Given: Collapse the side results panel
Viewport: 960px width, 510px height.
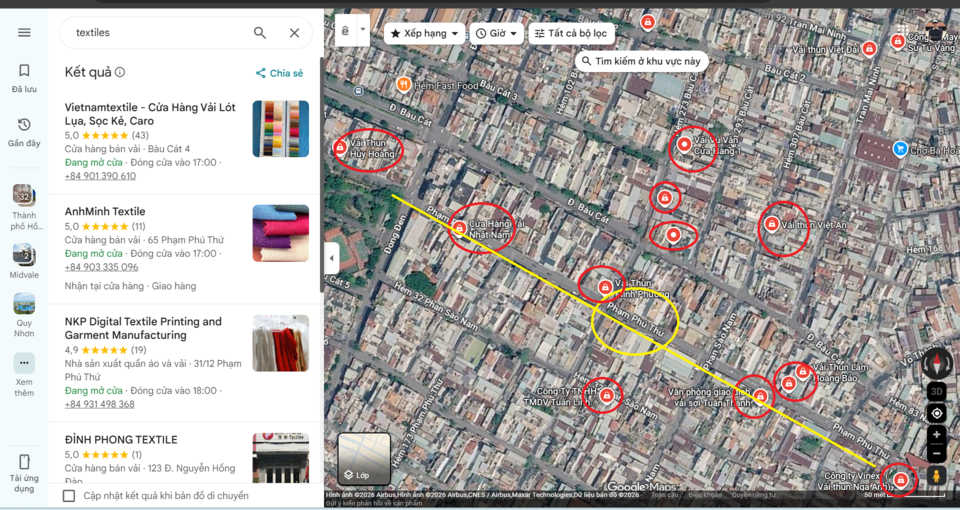Looking at the screenshot, I should 331,258.
